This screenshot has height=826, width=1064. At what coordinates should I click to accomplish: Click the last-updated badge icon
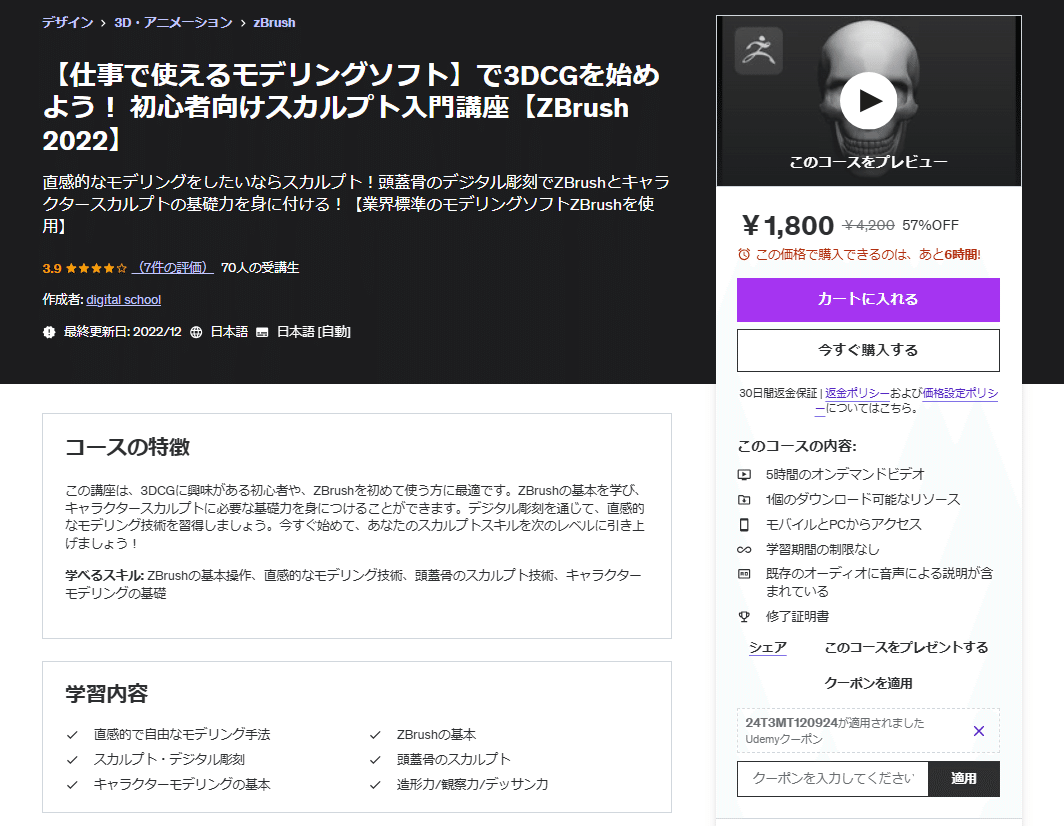tap(49, 332)
